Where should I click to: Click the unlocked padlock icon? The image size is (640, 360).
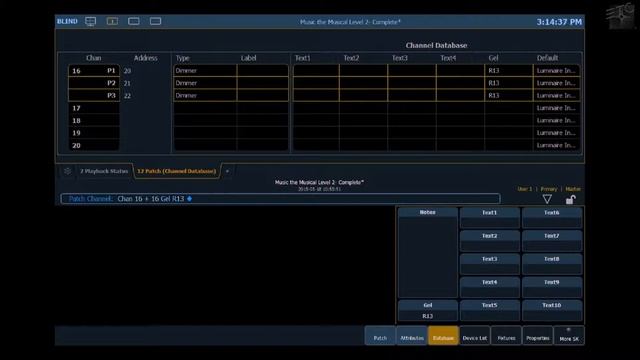570,199
